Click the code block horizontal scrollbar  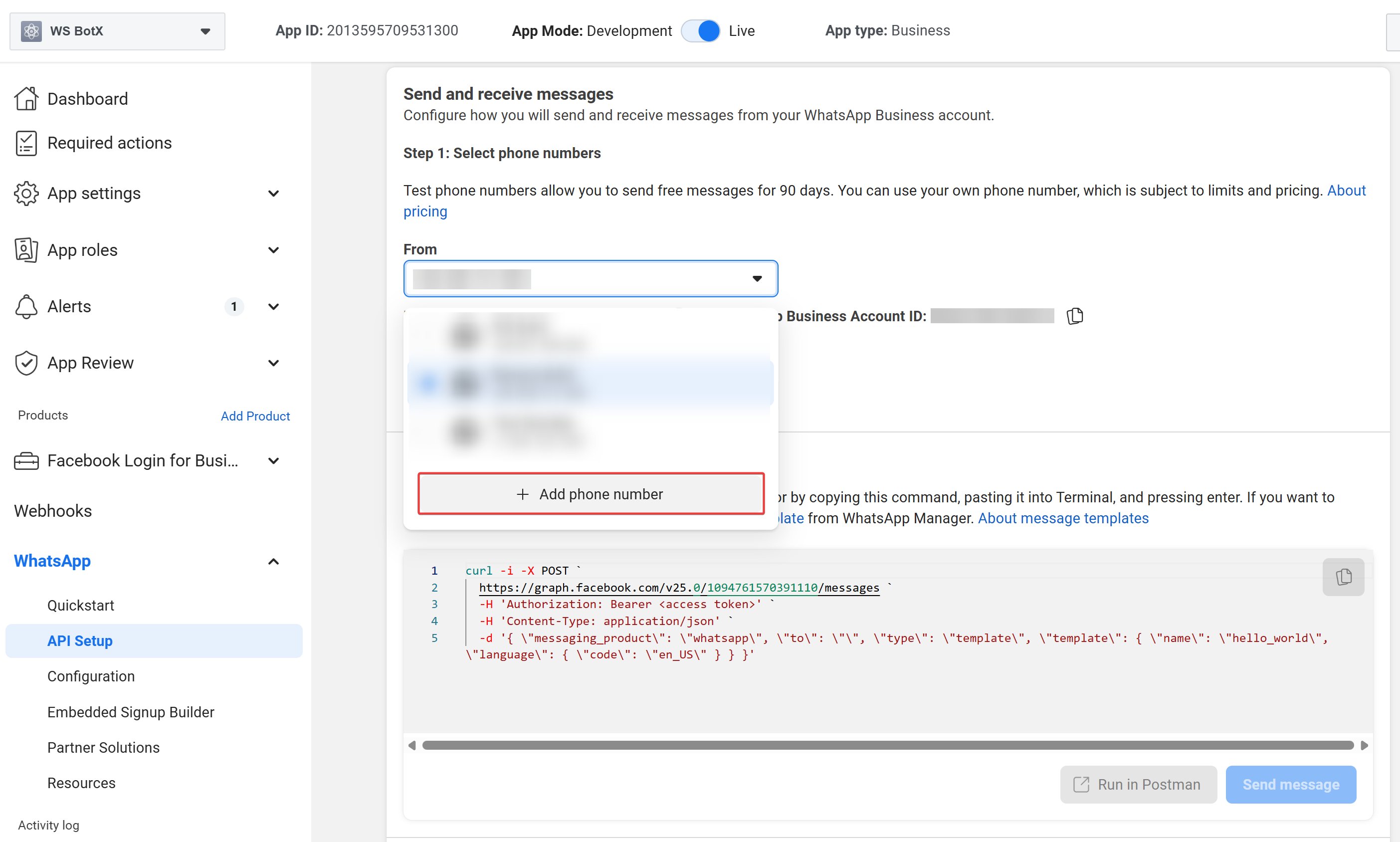point(888,745)
